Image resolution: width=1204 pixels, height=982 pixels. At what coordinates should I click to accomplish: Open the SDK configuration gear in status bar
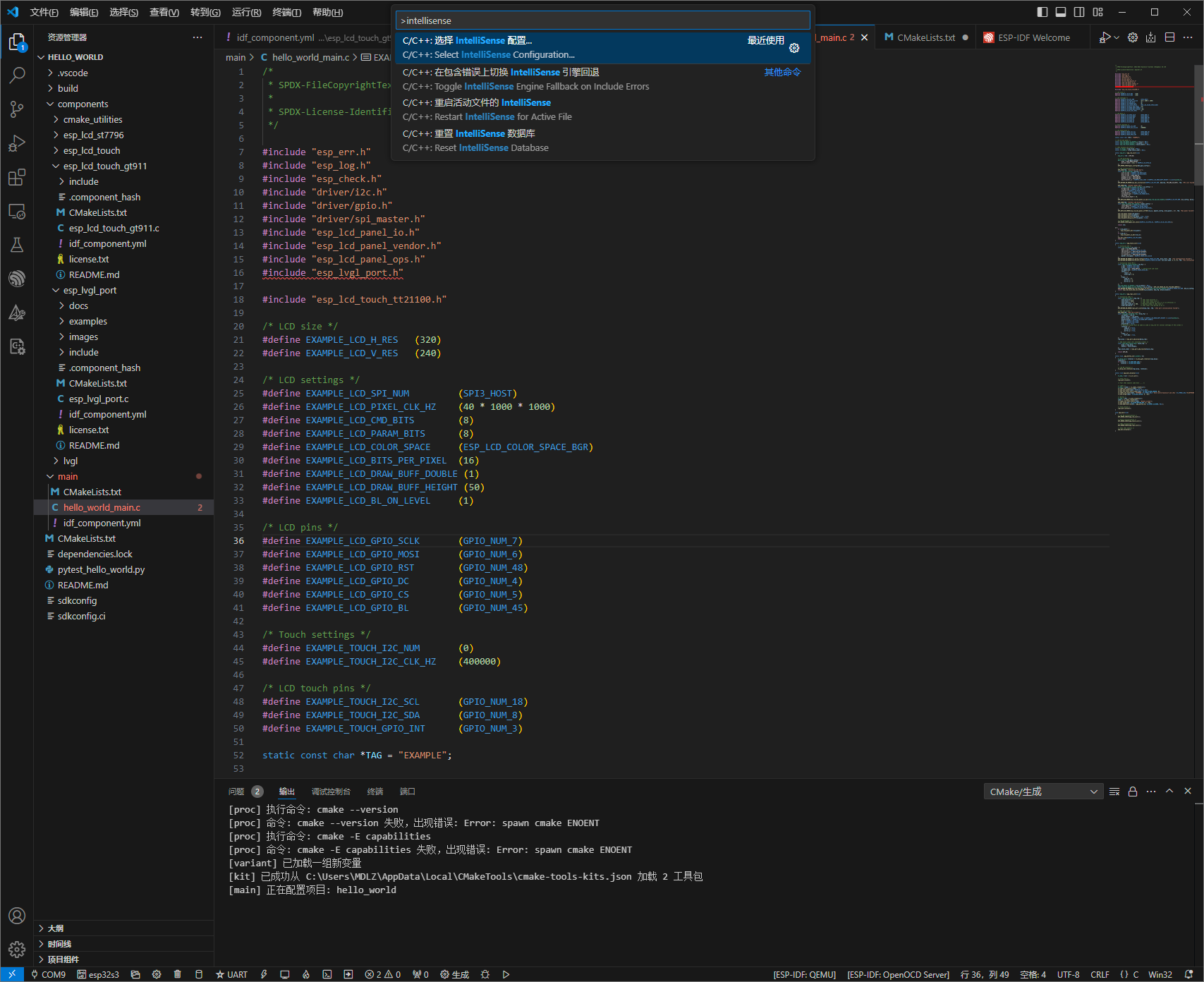pyautogui.click(x=157, y=974)
